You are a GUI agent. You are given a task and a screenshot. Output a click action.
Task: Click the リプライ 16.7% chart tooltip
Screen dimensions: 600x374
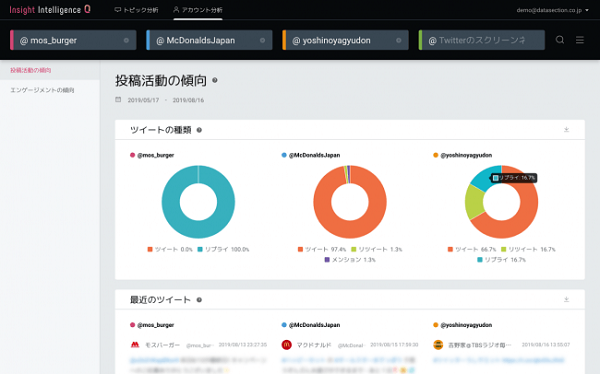[514, 178]
